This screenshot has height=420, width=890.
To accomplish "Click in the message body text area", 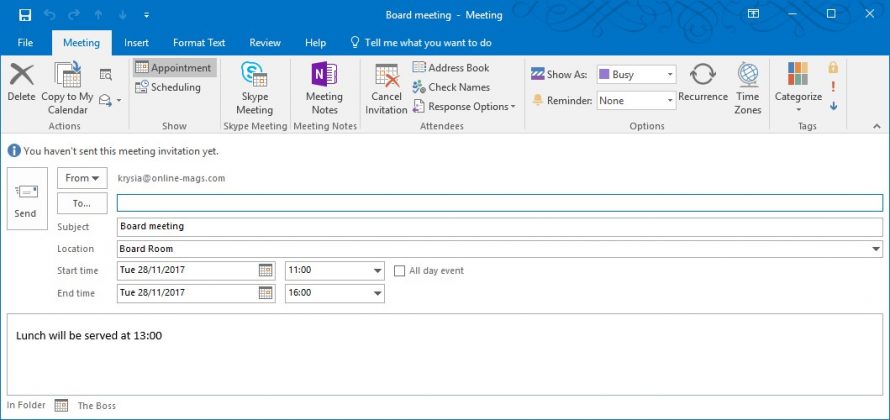I will [445, 354].
